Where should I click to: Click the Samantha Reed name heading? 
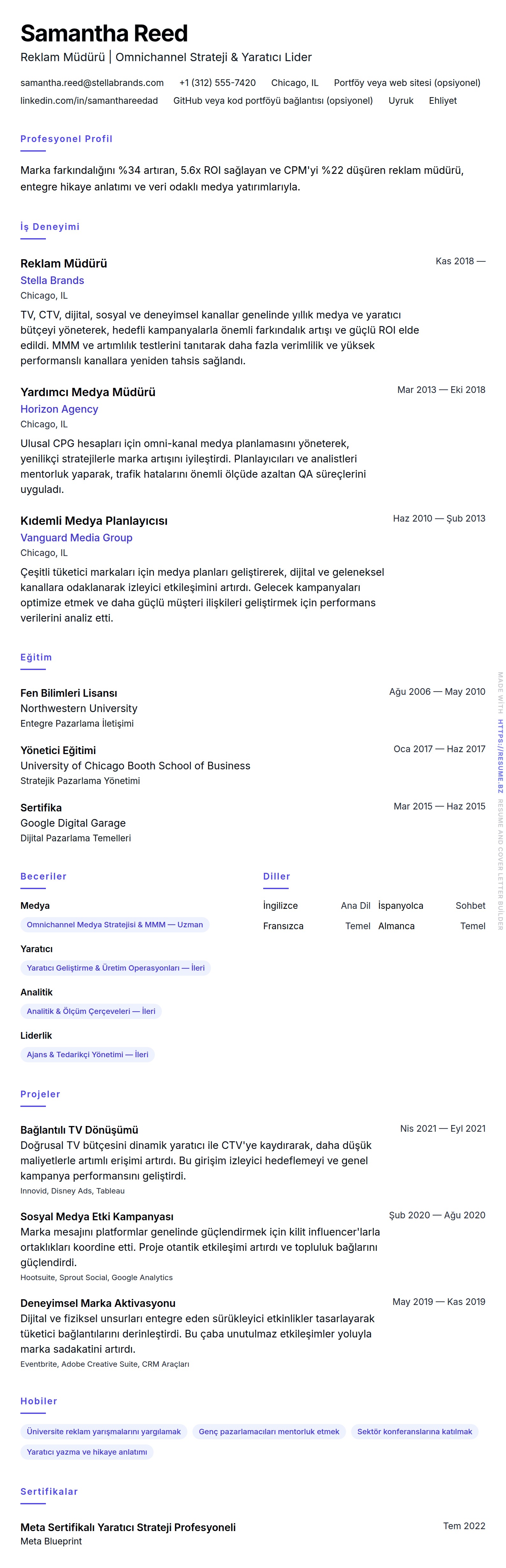[104, 33]
